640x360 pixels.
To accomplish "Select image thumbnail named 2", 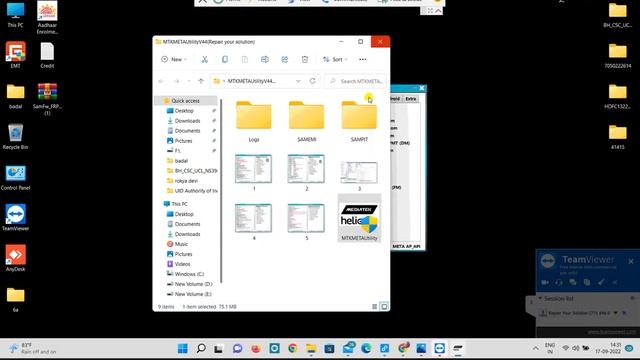I will point(306,172).
